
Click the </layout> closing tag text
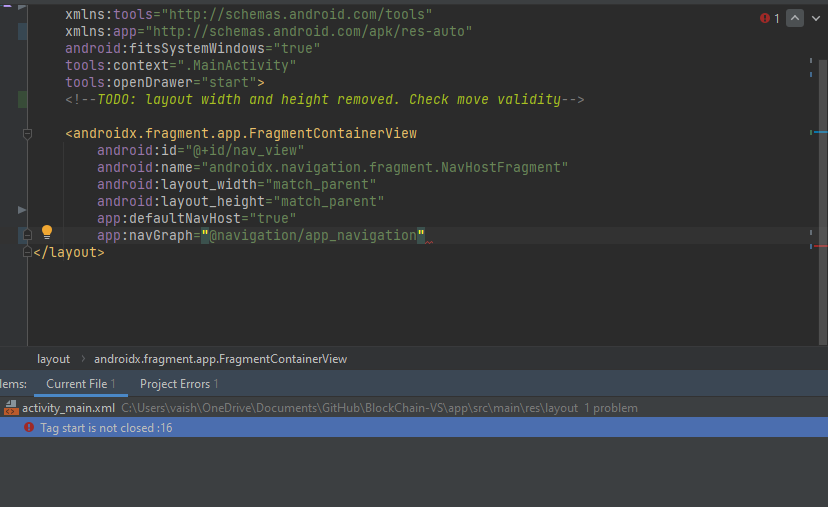(69, 252)
